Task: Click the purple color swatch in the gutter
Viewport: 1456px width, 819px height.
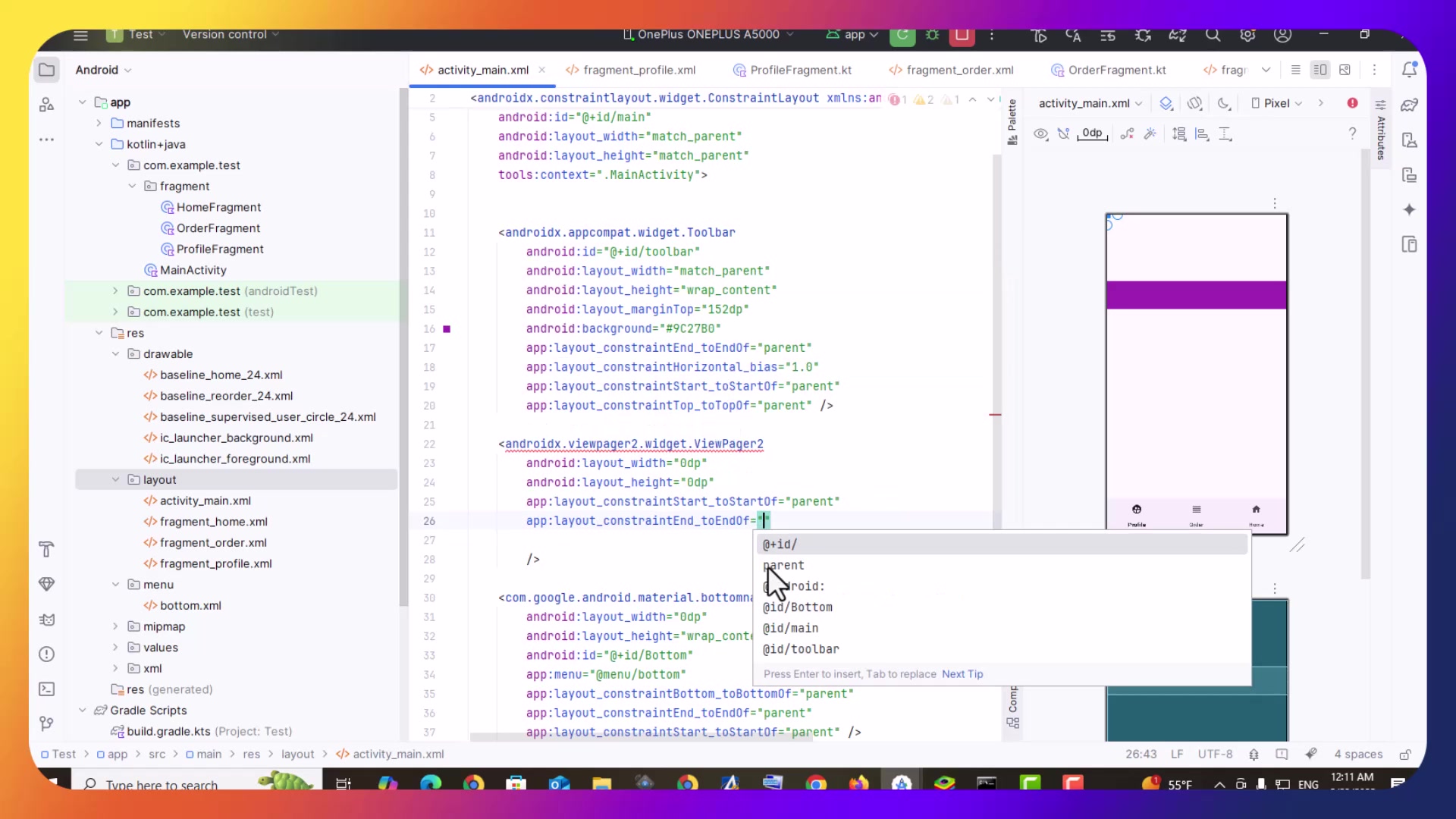Action: 447,329
